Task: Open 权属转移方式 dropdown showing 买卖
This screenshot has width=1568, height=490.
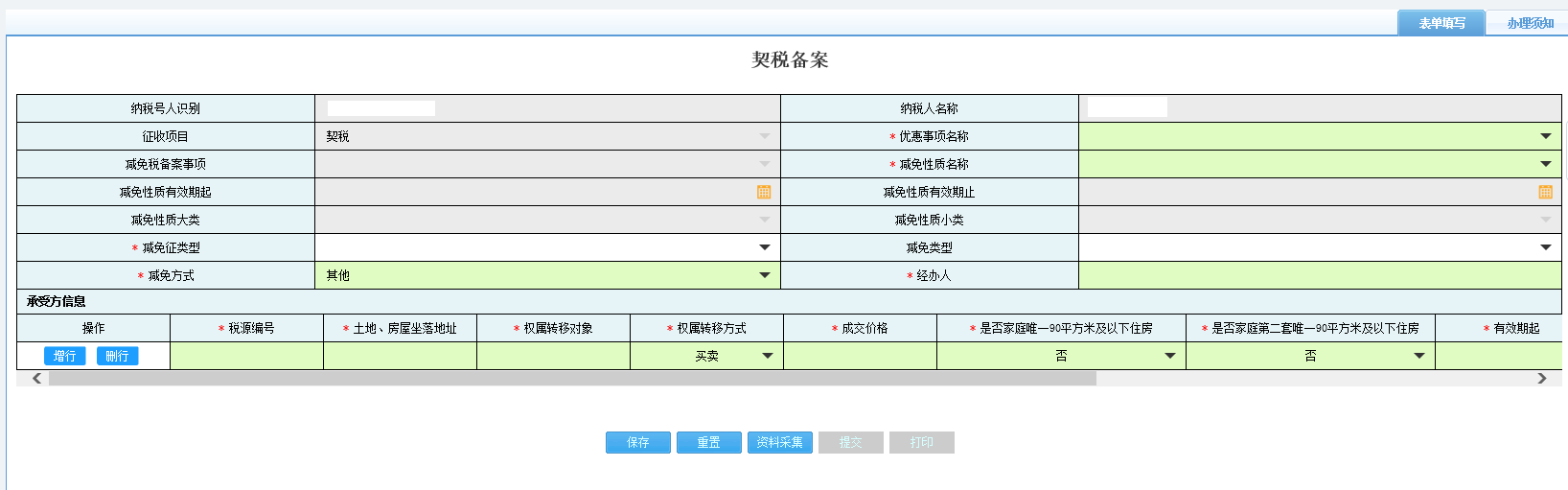Action: 767,356
